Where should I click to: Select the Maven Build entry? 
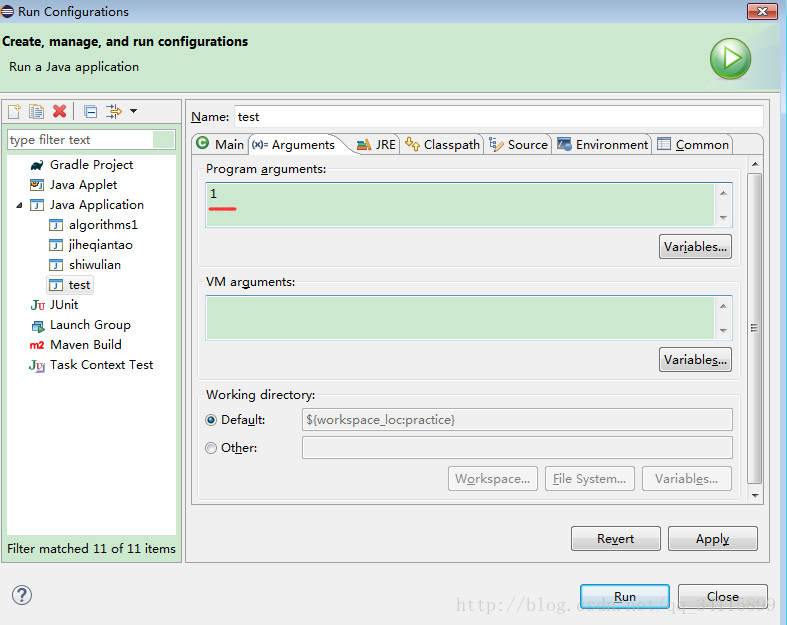click(x=86, y=345)
